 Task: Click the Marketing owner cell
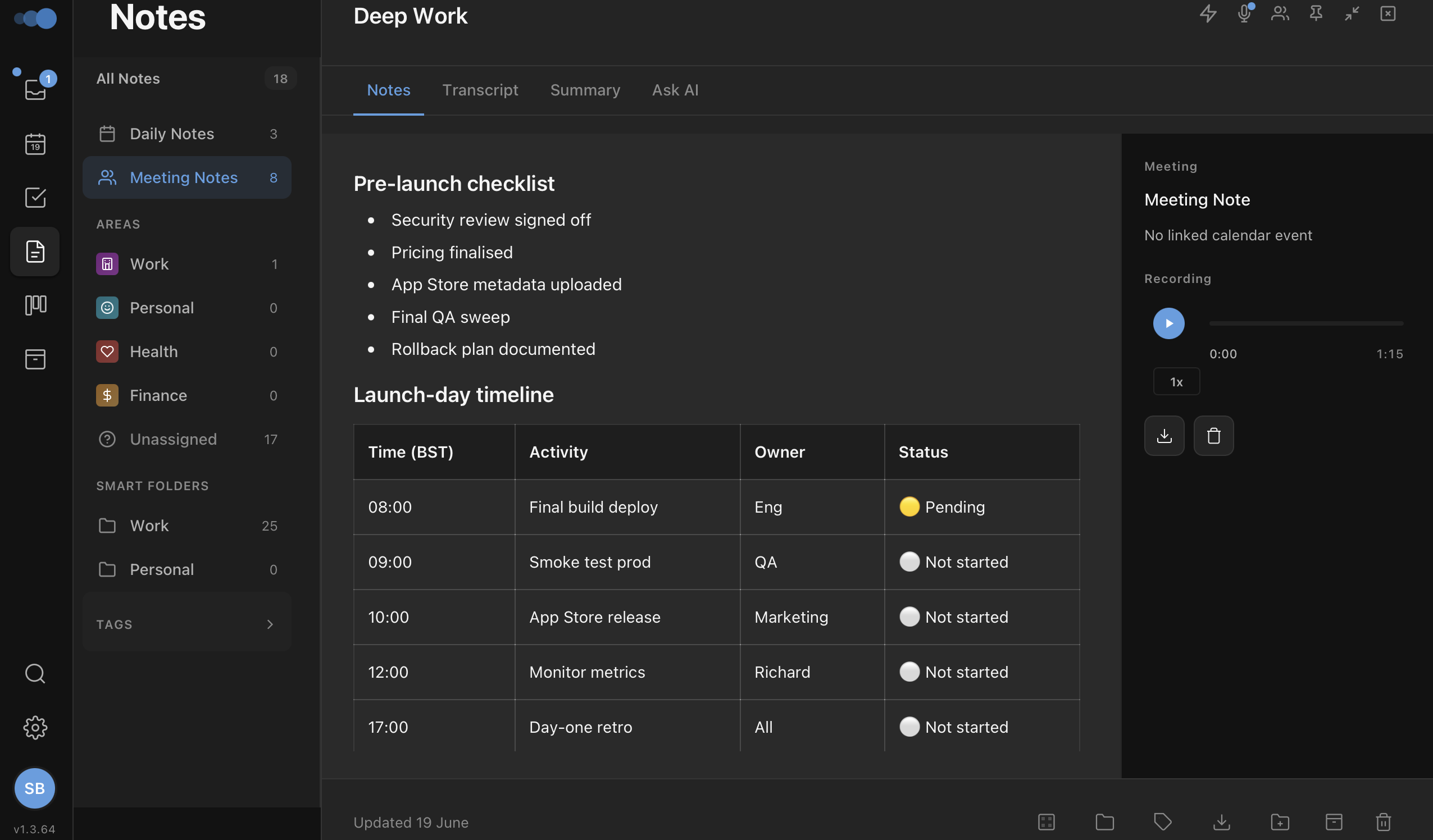[812, 617]
